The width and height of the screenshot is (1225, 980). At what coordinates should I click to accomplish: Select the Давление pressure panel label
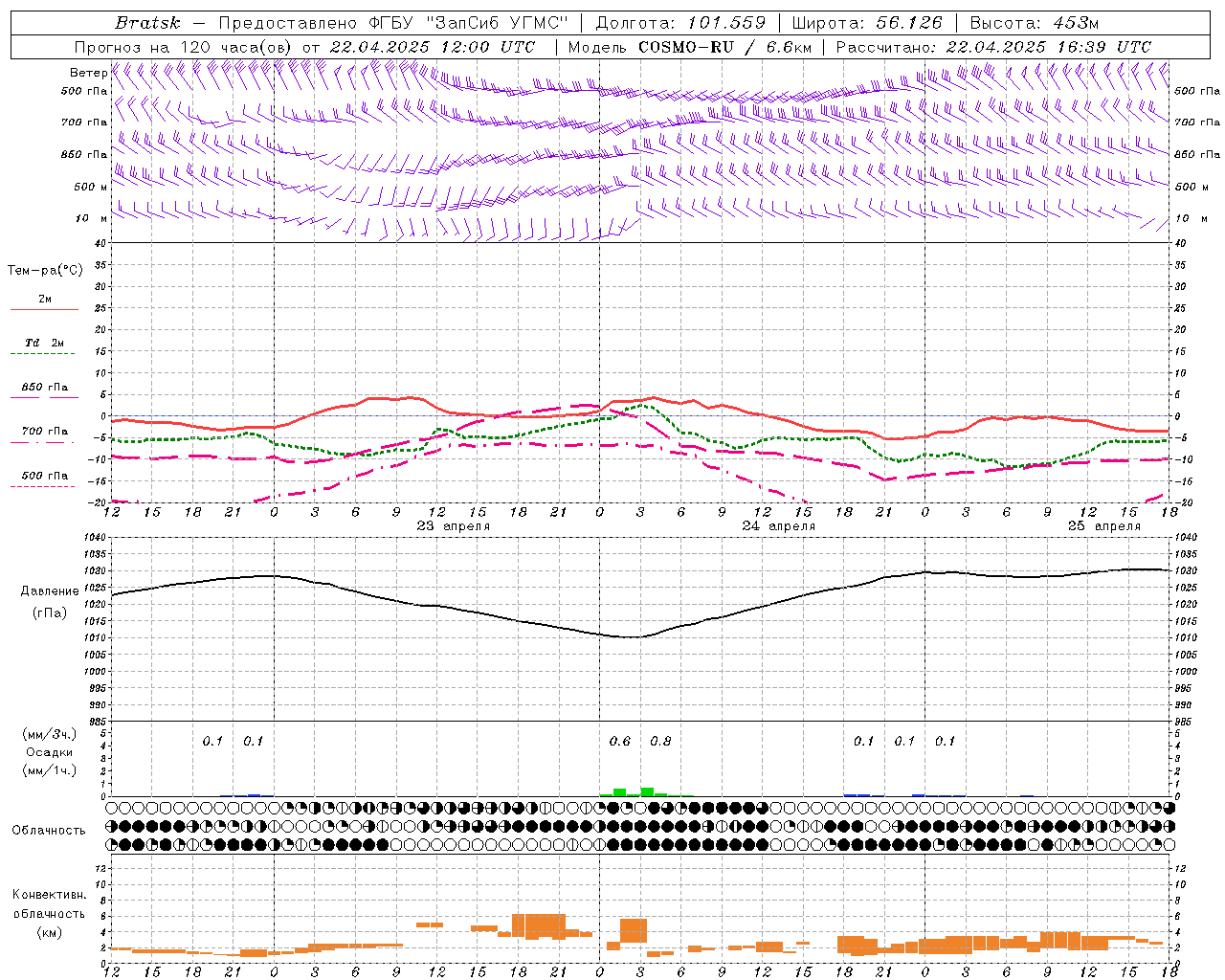pyautogui.click(x=48, y=591)
